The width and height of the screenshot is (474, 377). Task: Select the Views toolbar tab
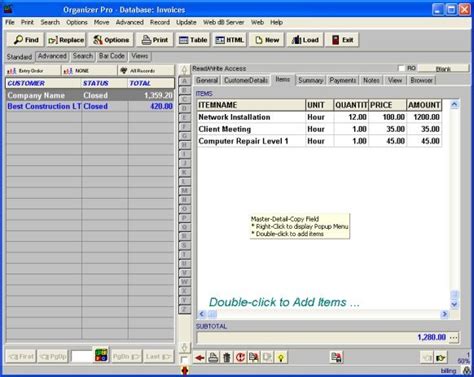coord(140,56)
